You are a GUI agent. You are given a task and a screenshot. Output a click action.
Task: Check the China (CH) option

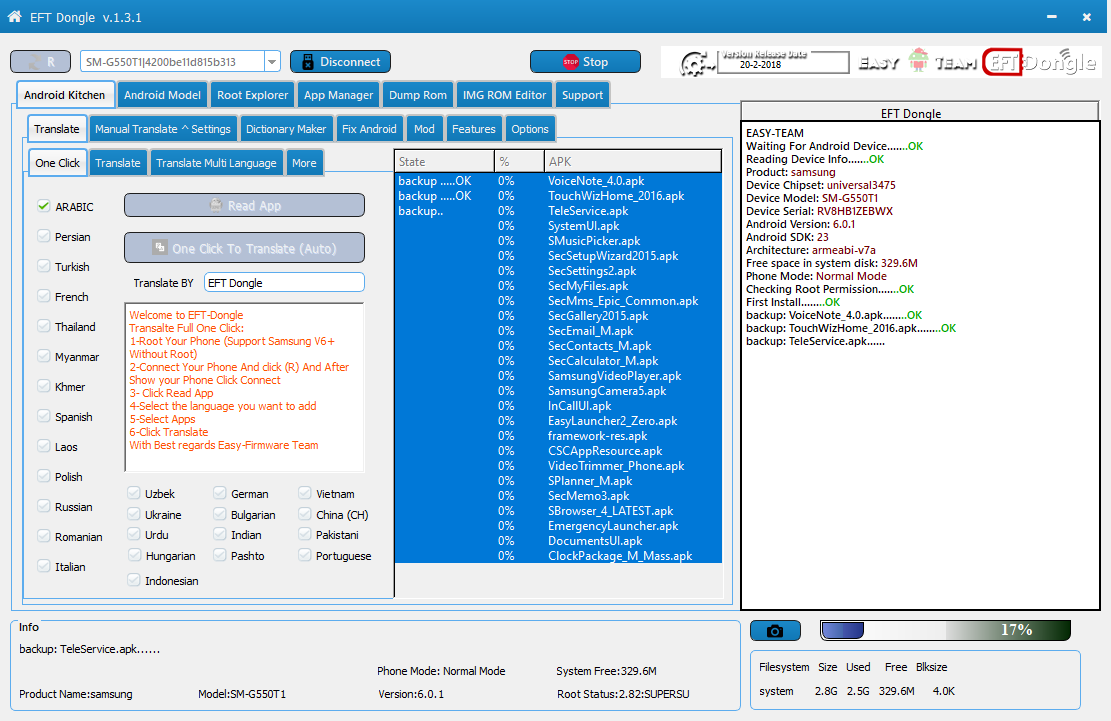pos(305,514)
